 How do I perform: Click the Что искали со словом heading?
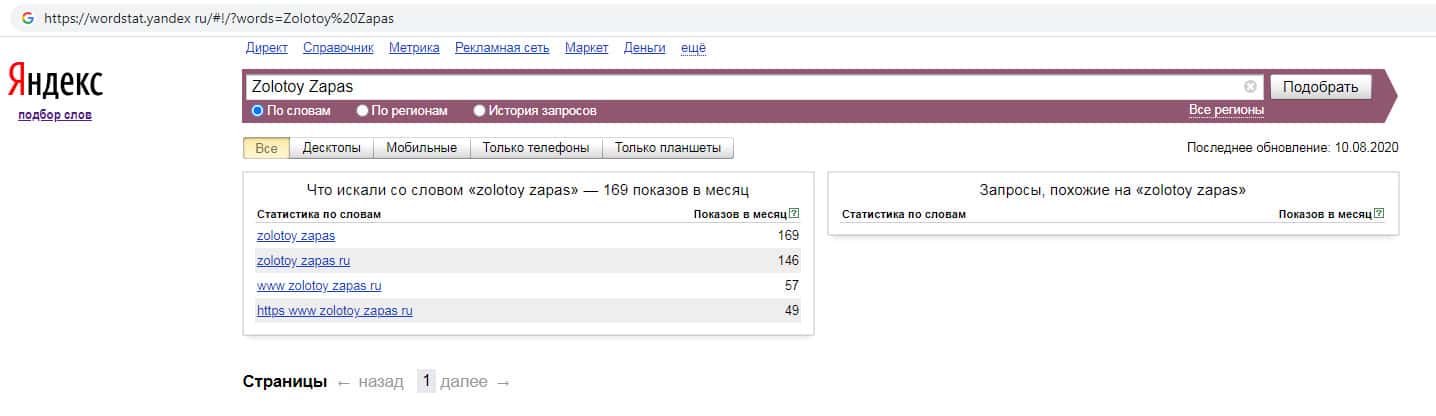pos(527,189)
